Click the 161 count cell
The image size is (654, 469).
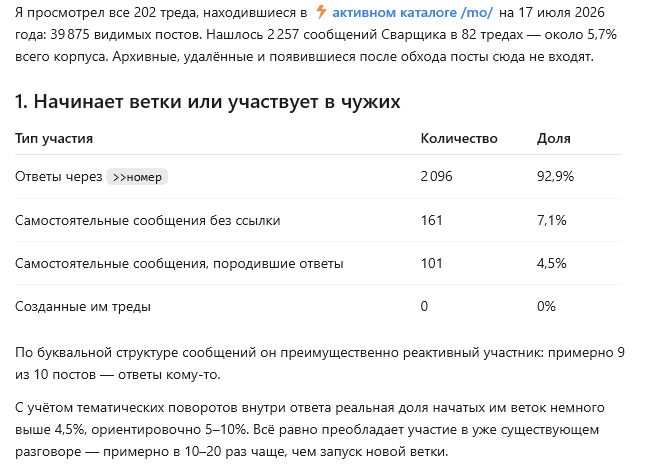431,220
